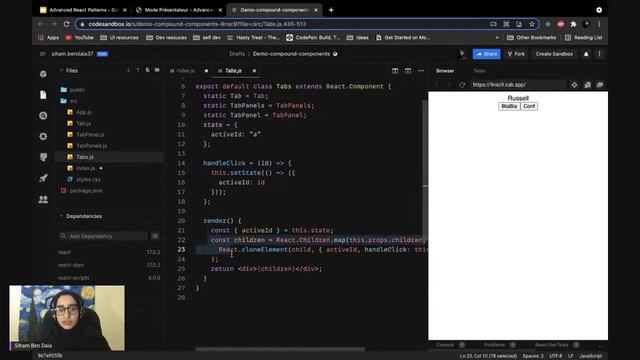Go back in the preview browser

point(436,85)
